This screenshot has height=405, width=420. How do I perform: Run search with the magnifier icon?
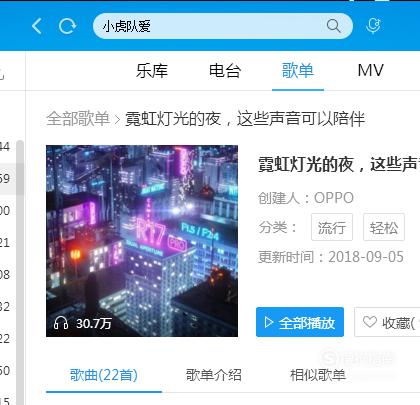pyautogui.click(x=333, y=26)
